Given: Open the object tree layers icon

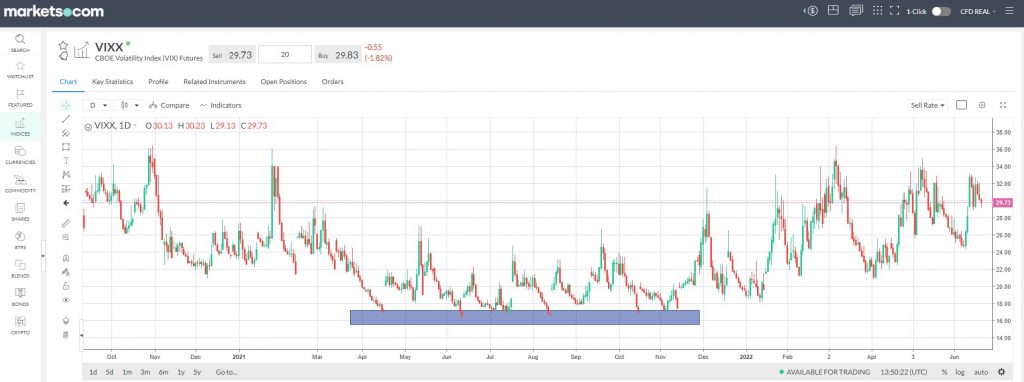Looking at the screenshot, I should pos(65,321).
